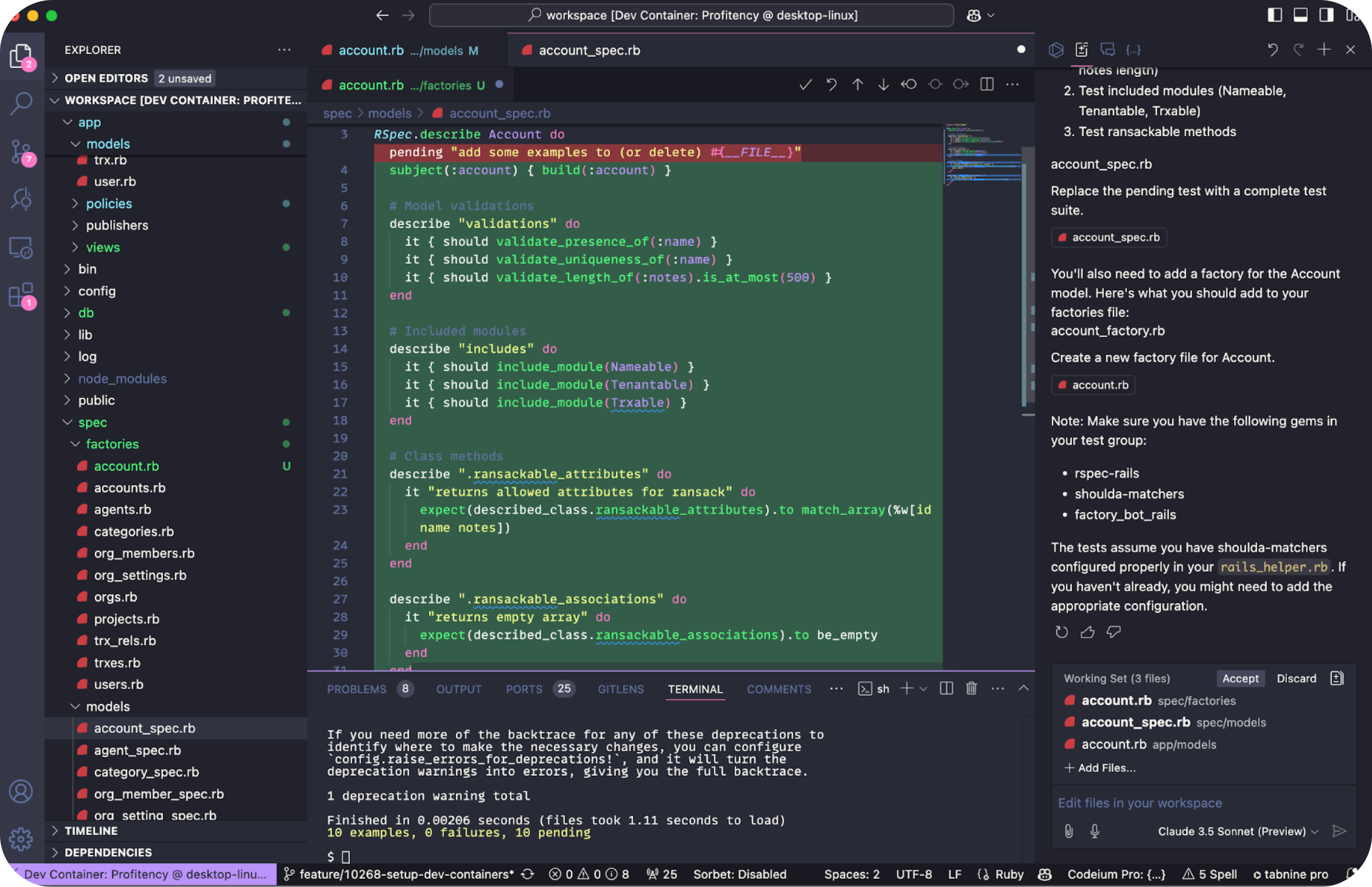Toggle the bottom panel visibility

click(x=1300, y=15)
